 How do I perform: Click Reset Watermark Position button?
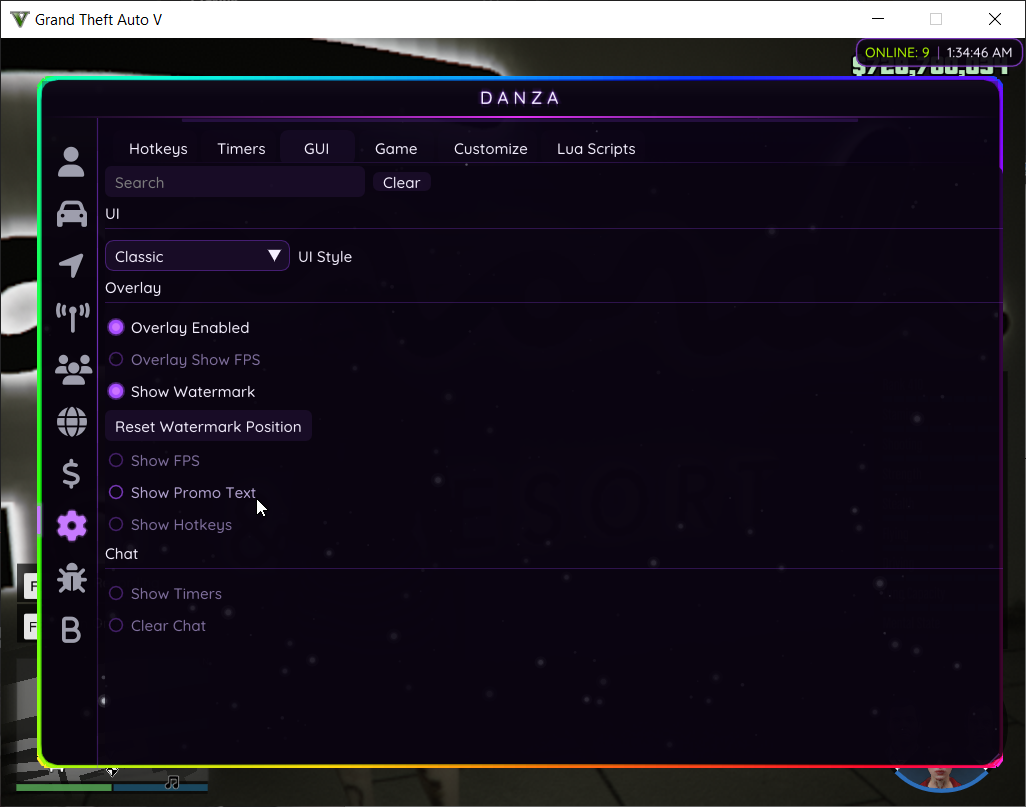(x=208, y=427)
